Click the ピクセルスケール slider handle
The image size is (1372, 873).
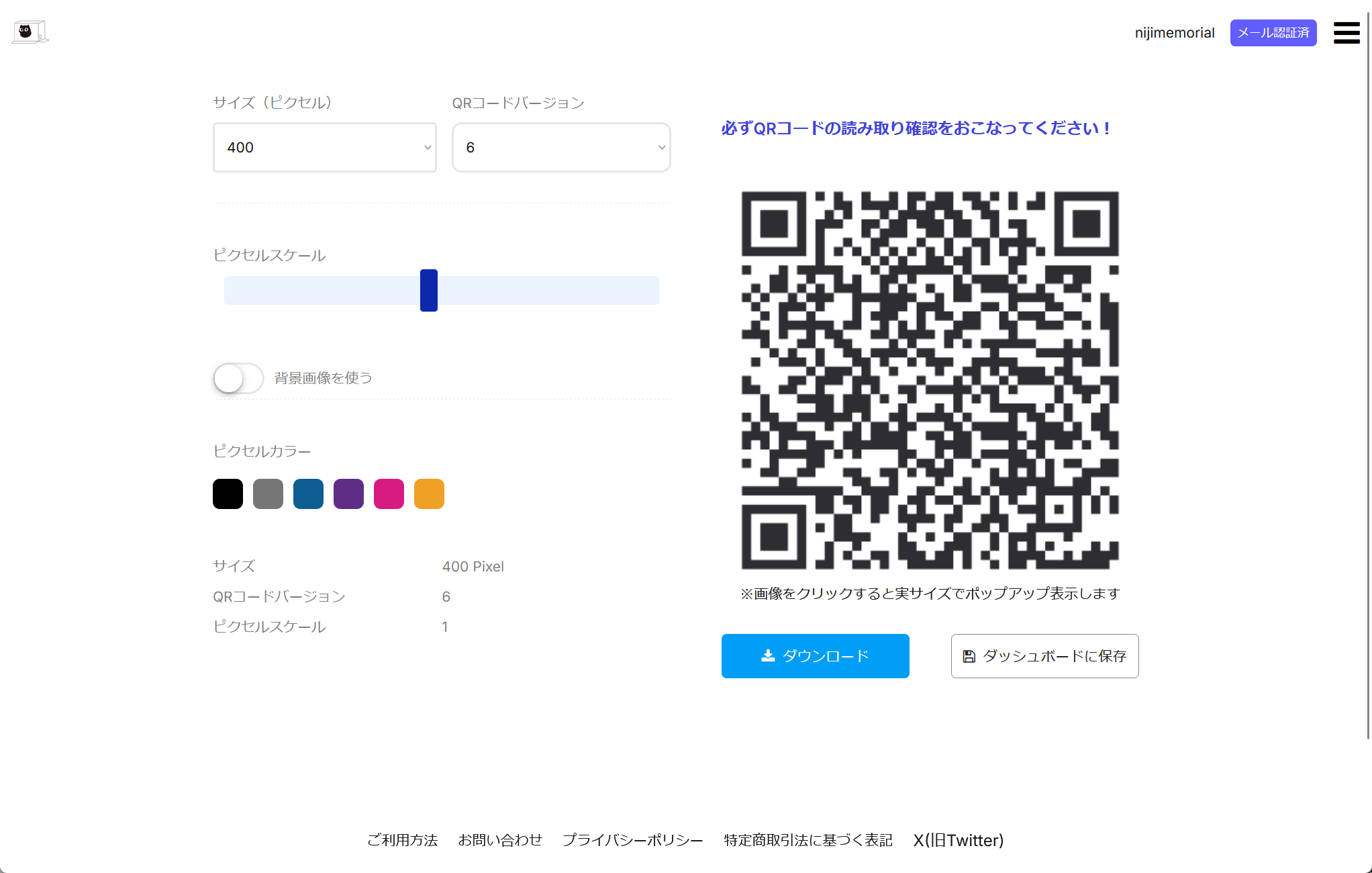click(x=429, y=290)
